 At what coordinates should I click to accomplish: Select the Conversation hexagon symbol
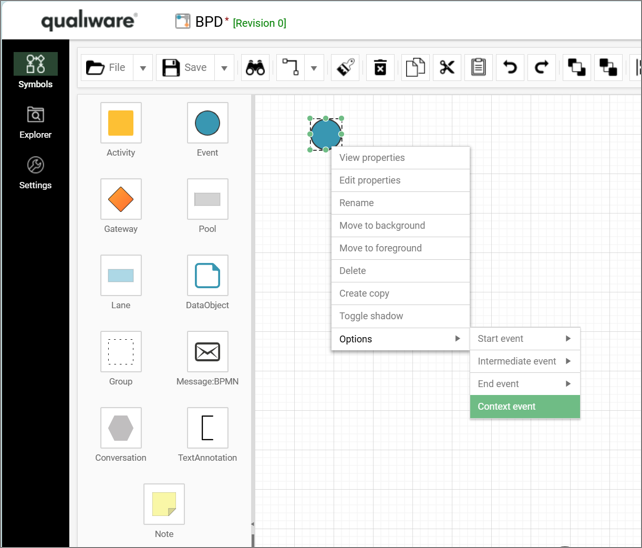coord(121,428)
